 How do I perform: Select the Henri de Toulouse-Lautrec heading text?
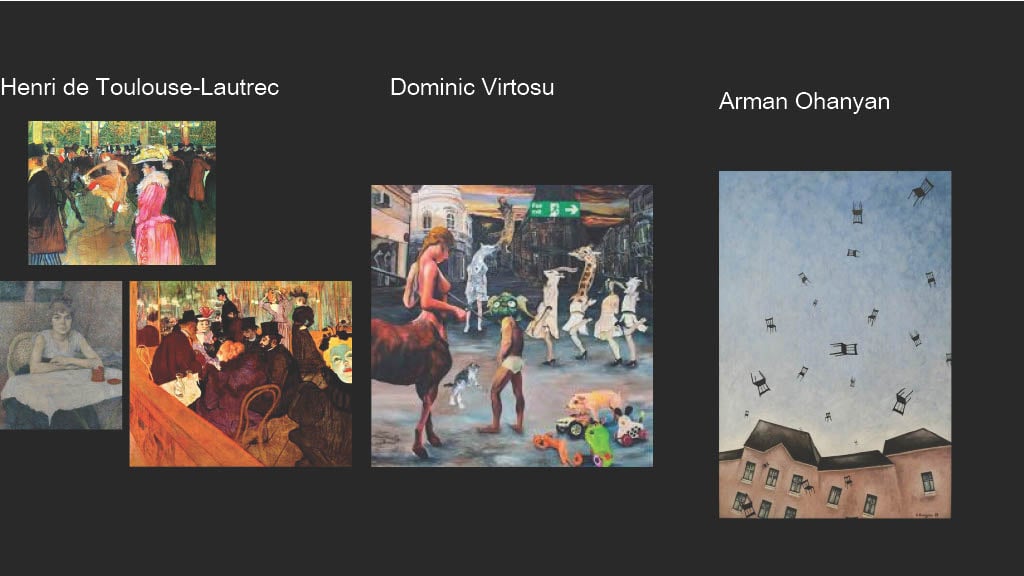tap(140, 87)
